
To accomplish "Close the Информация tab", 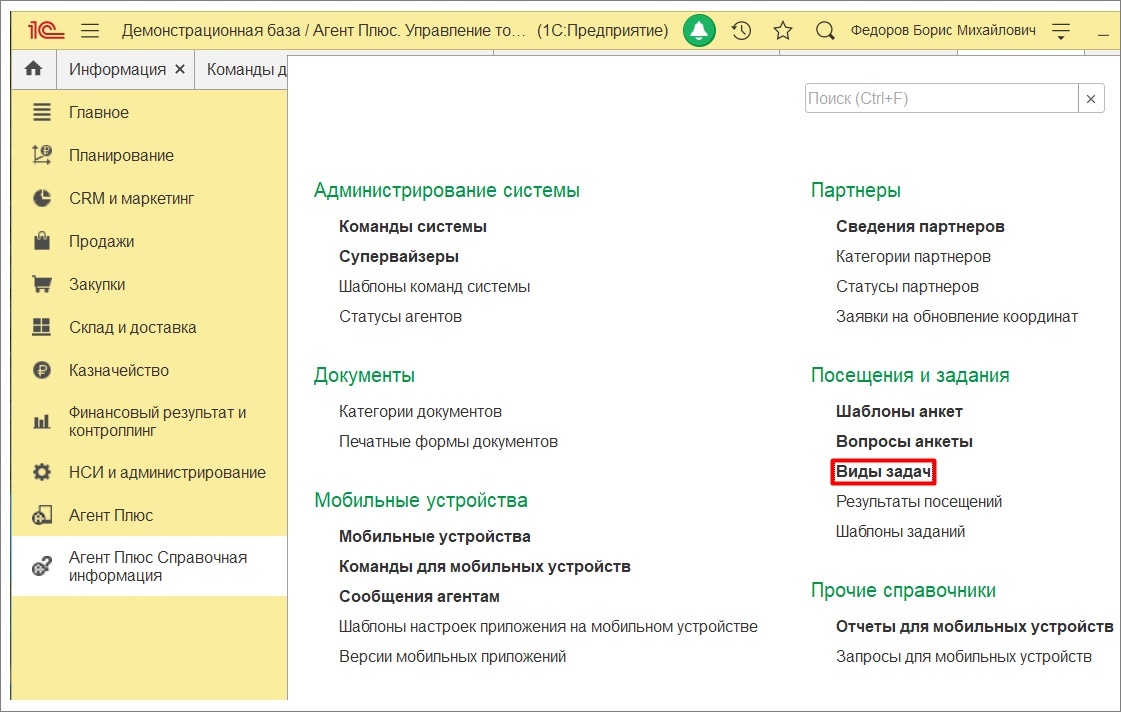I will 180,69.
